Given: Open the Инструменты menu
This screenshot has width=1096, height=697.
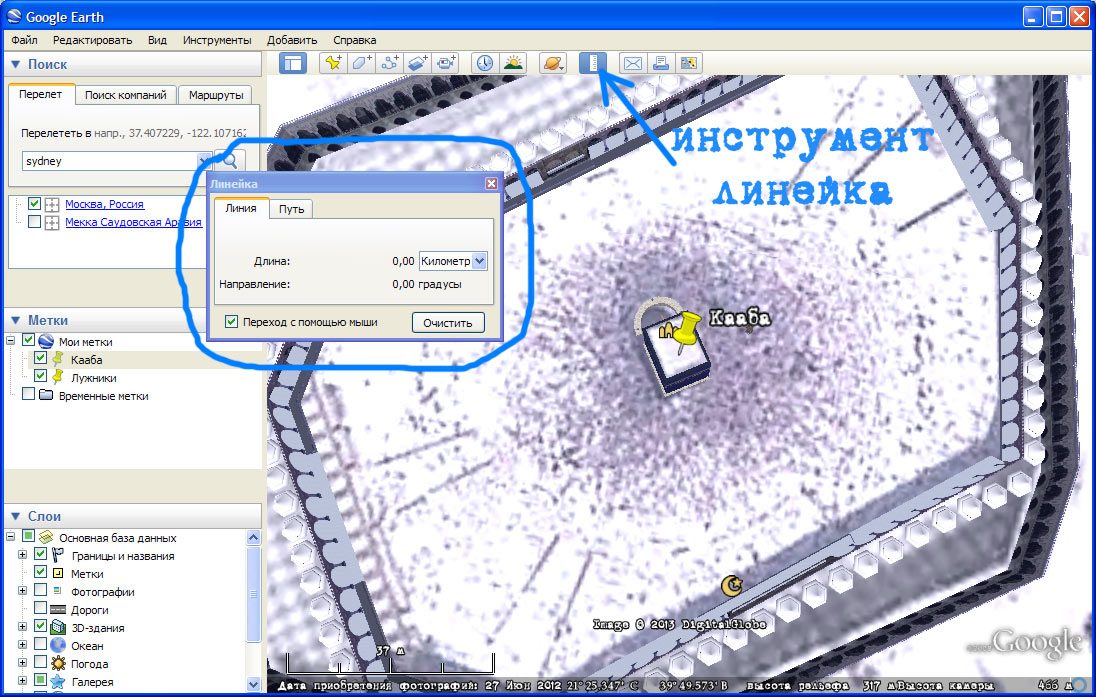Looking at the screenshot, I should click(217, 40).
